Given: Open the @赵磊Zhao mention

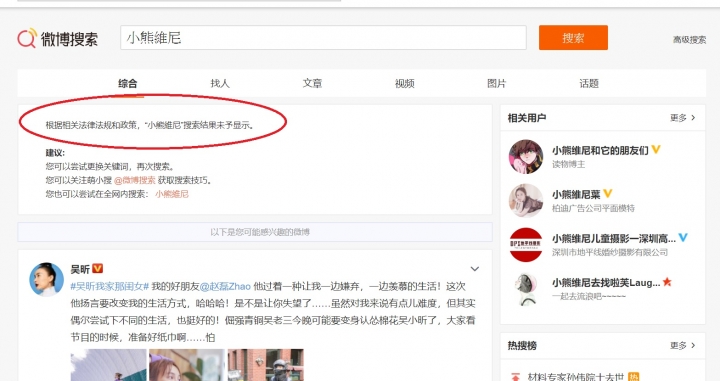Looking at the screenshot, I should [x=225, y=286].
